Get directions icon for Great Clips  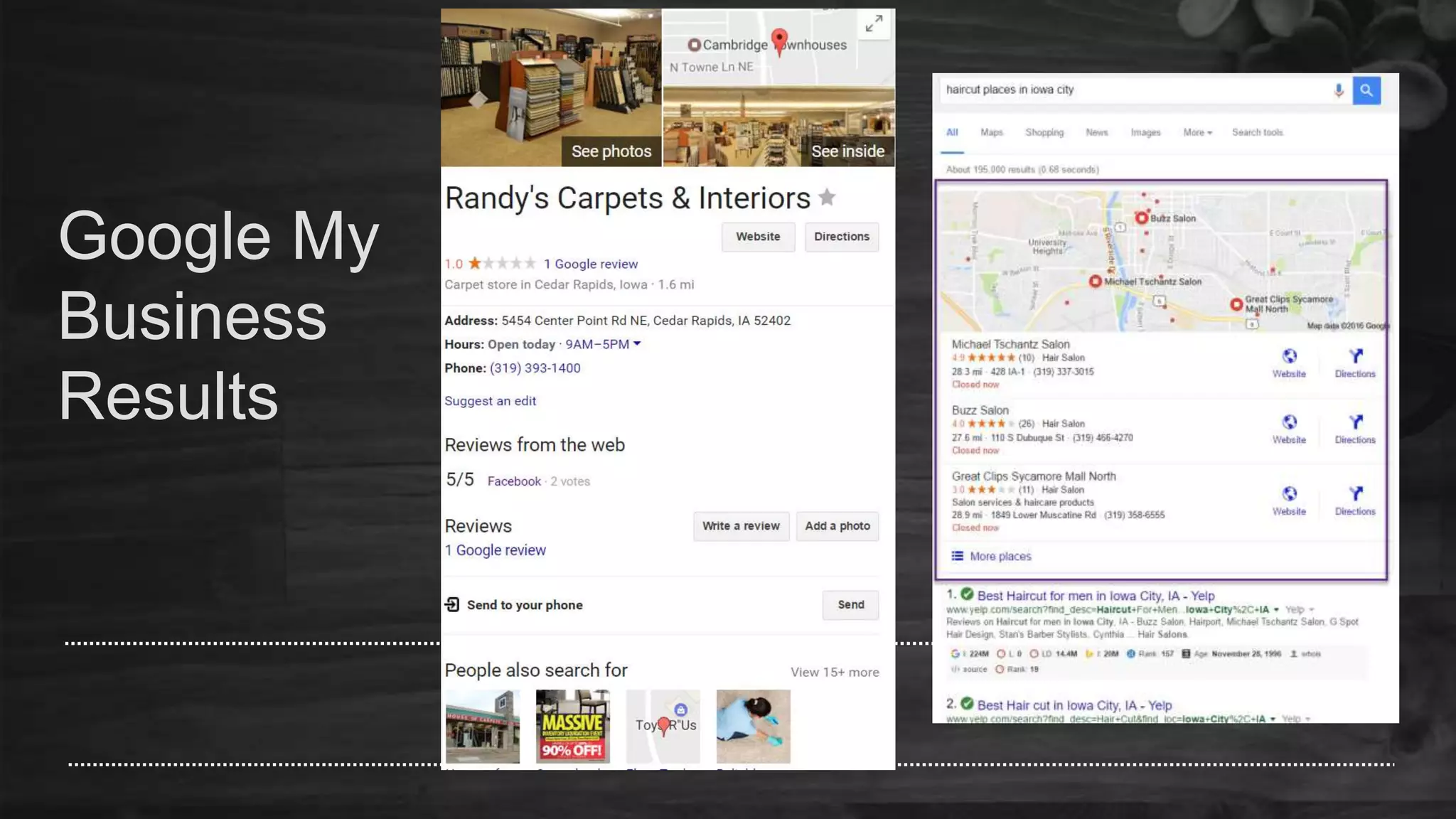tap(1356, 493)
